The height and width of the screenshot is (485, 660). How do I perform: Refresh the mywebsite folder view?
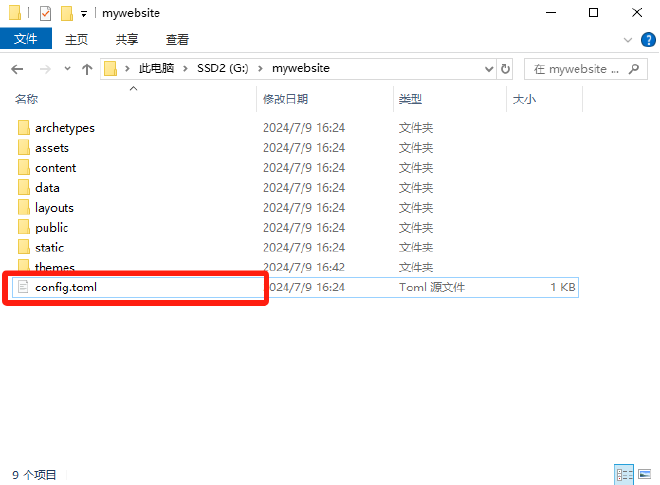pyautogui.click(x=505, y=69)
